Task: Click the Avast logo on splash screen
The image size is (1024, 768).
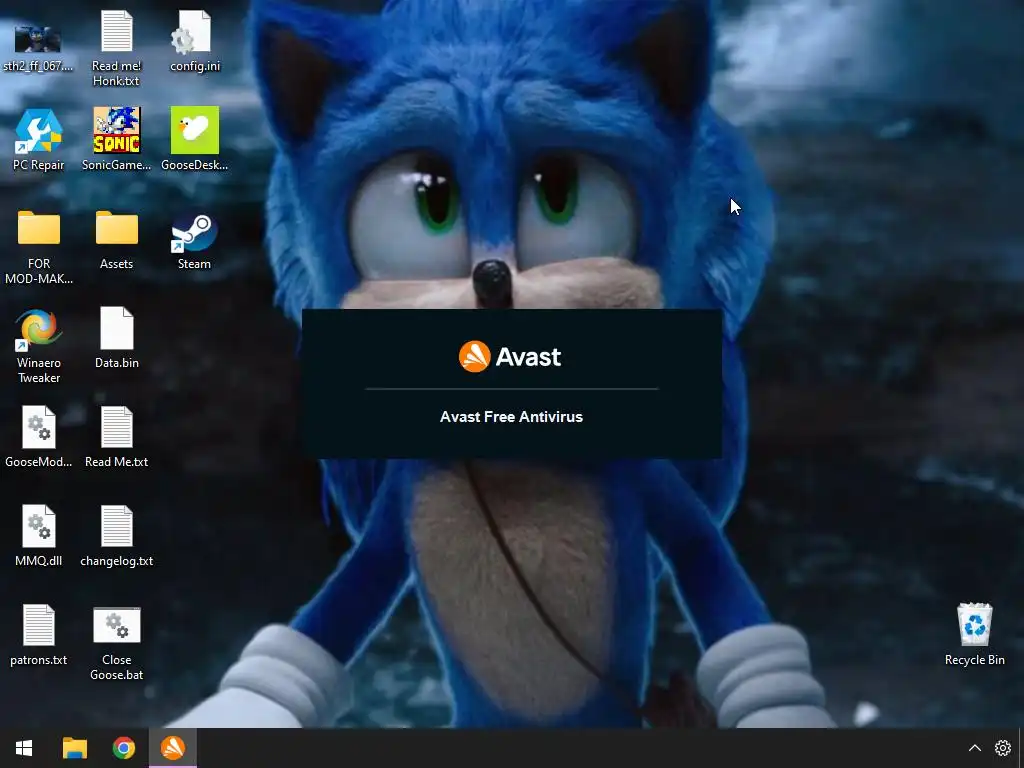Action: (510, 357)
